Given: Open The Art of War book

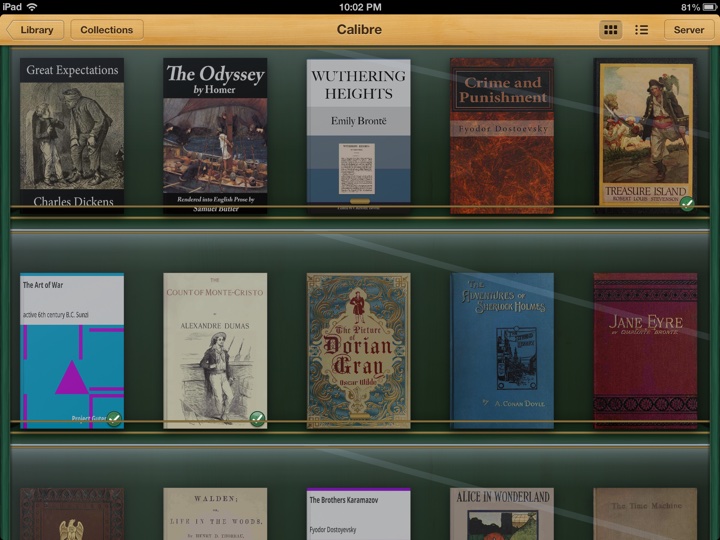Looking at the screenshot, I should click(x=72, y=351).
